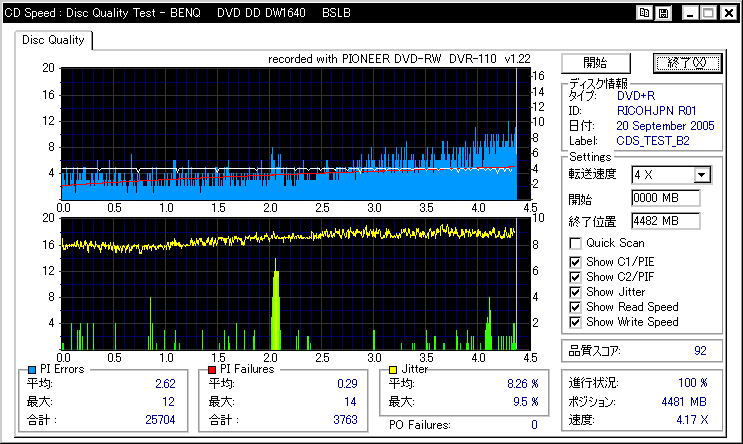This screenshot has height=444, width=743.
Task: Click the 速度 value 4.17 X
Action: [x=692, y=420]
